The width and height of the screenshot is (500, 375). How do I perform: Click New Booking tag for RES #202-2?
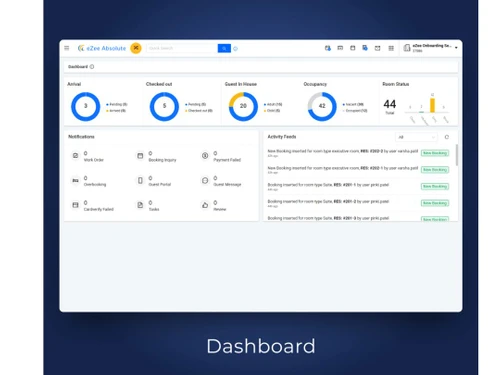435,153
